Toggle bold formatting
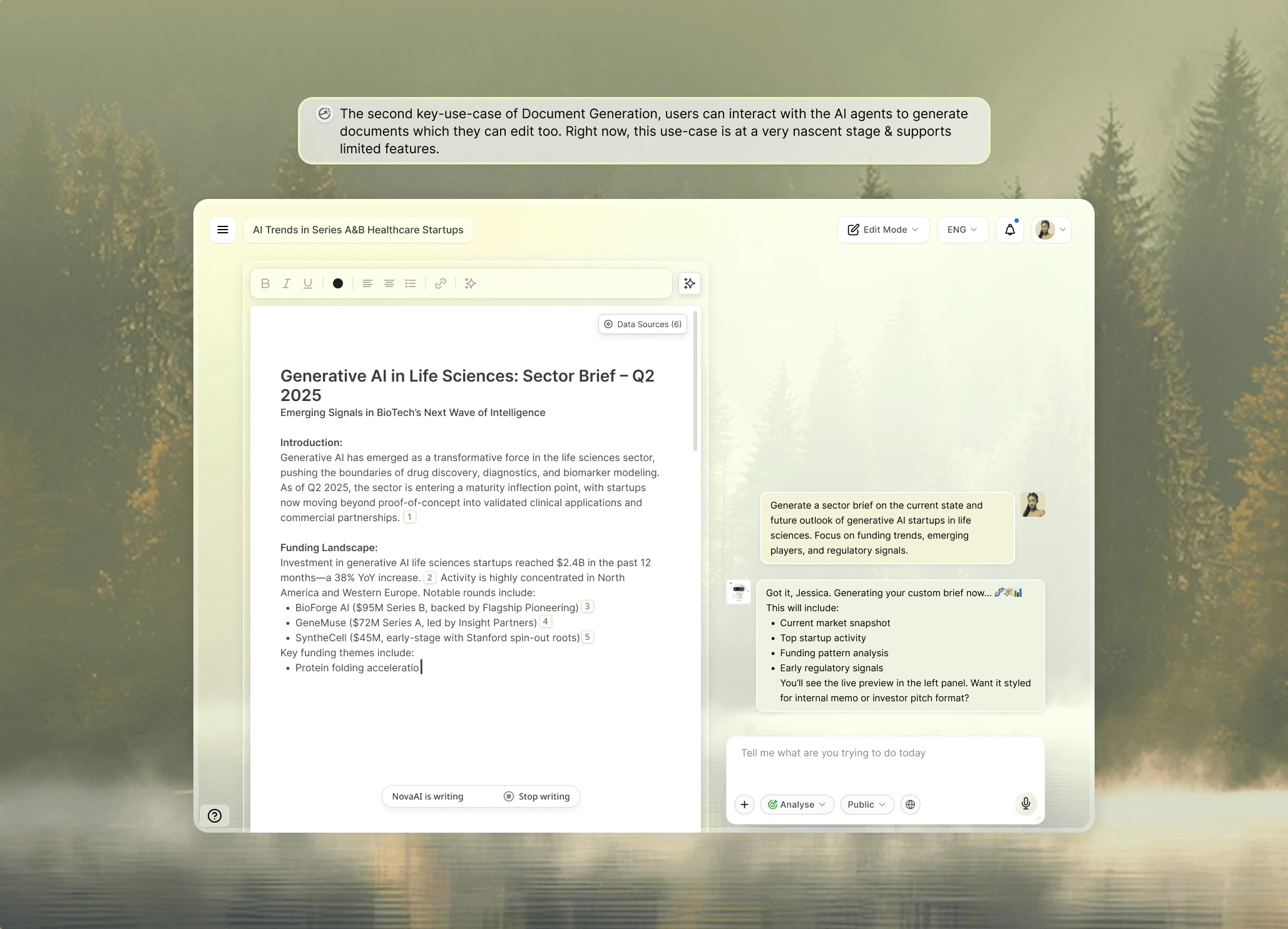 265,283
